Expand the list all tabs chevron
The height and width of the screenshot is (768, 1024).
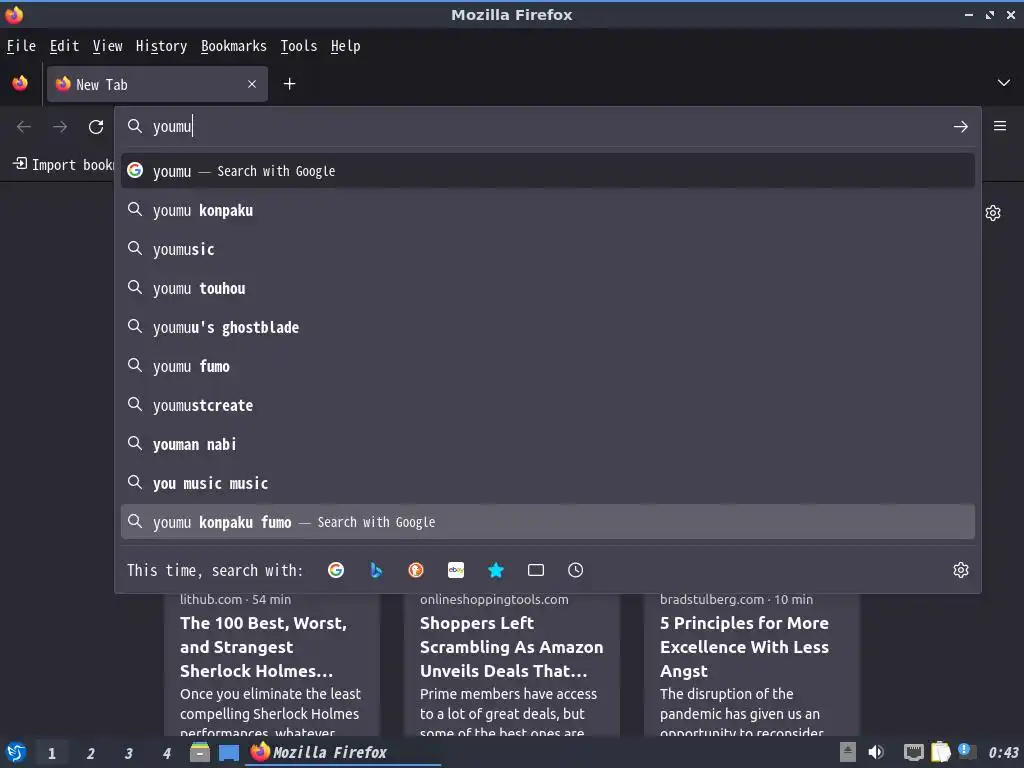1004,83
